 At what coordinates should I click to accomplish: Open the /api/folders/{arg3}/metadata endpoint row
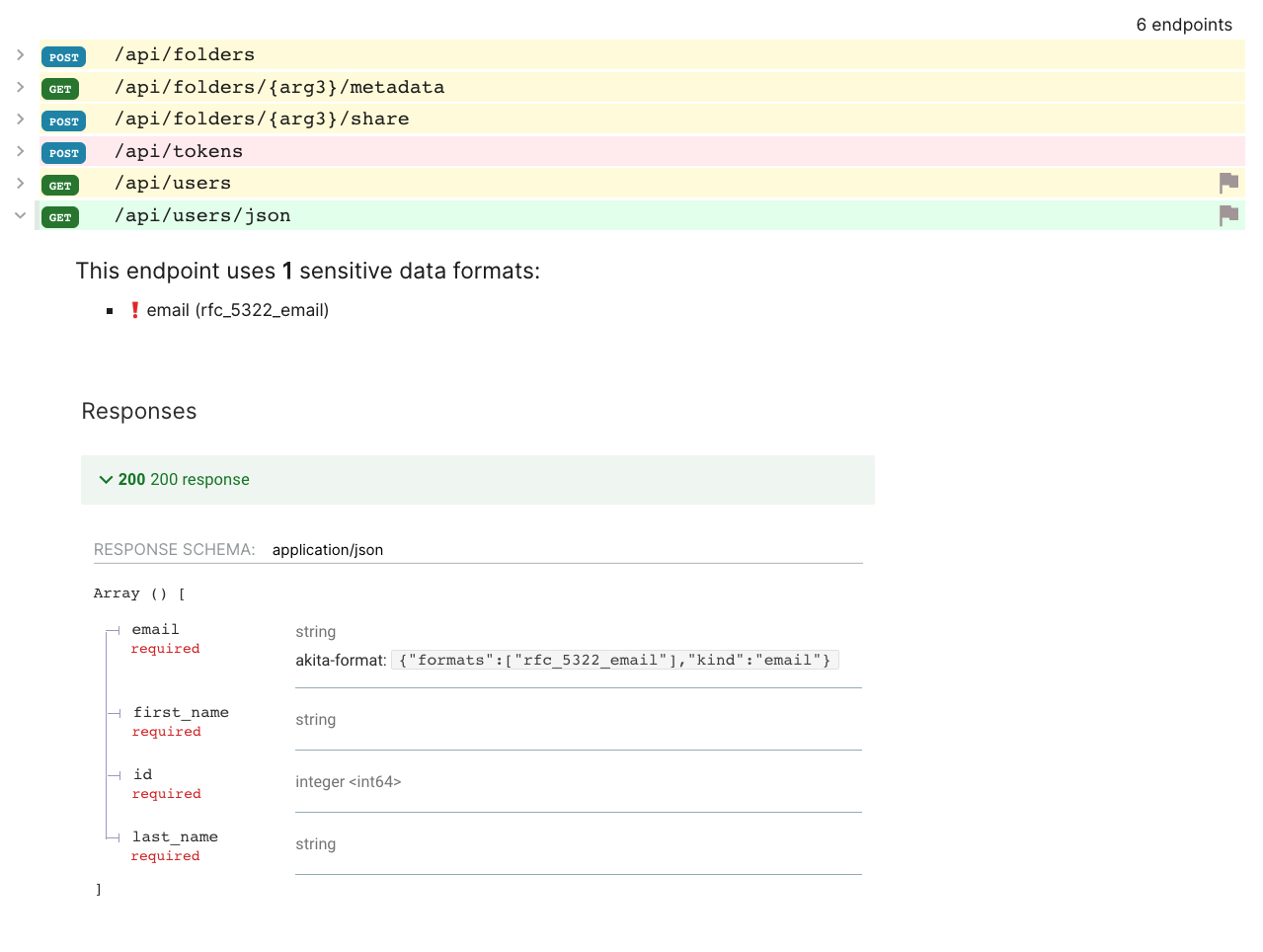(x=642, y=87)
